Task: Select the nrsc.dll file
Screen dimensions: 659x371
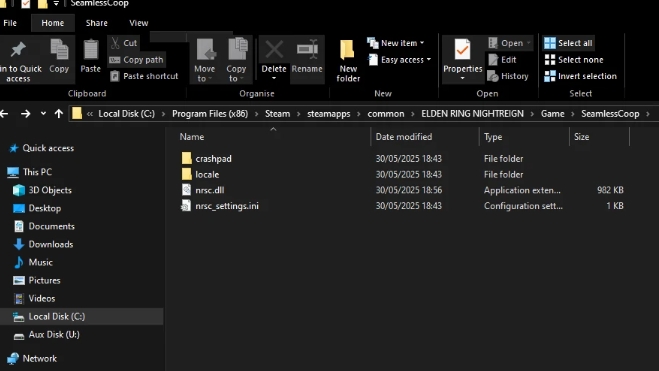Action: (x=210, y=190)
